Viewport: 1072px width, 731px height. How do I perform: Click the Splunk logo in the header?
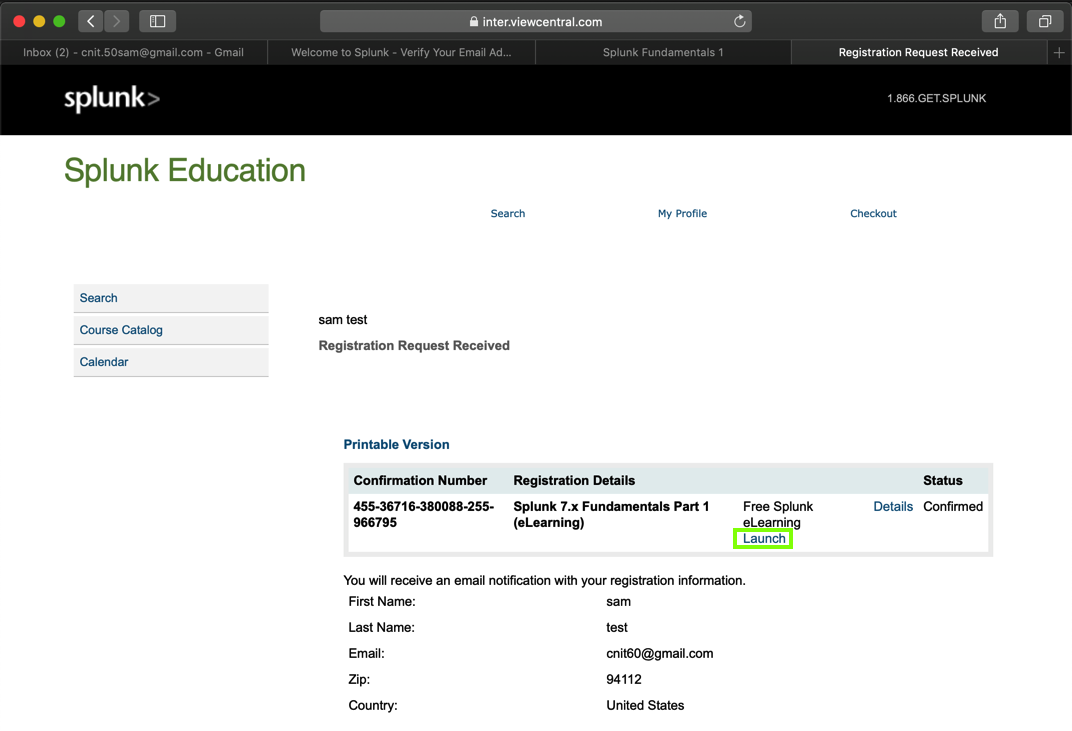click(112, 99)
